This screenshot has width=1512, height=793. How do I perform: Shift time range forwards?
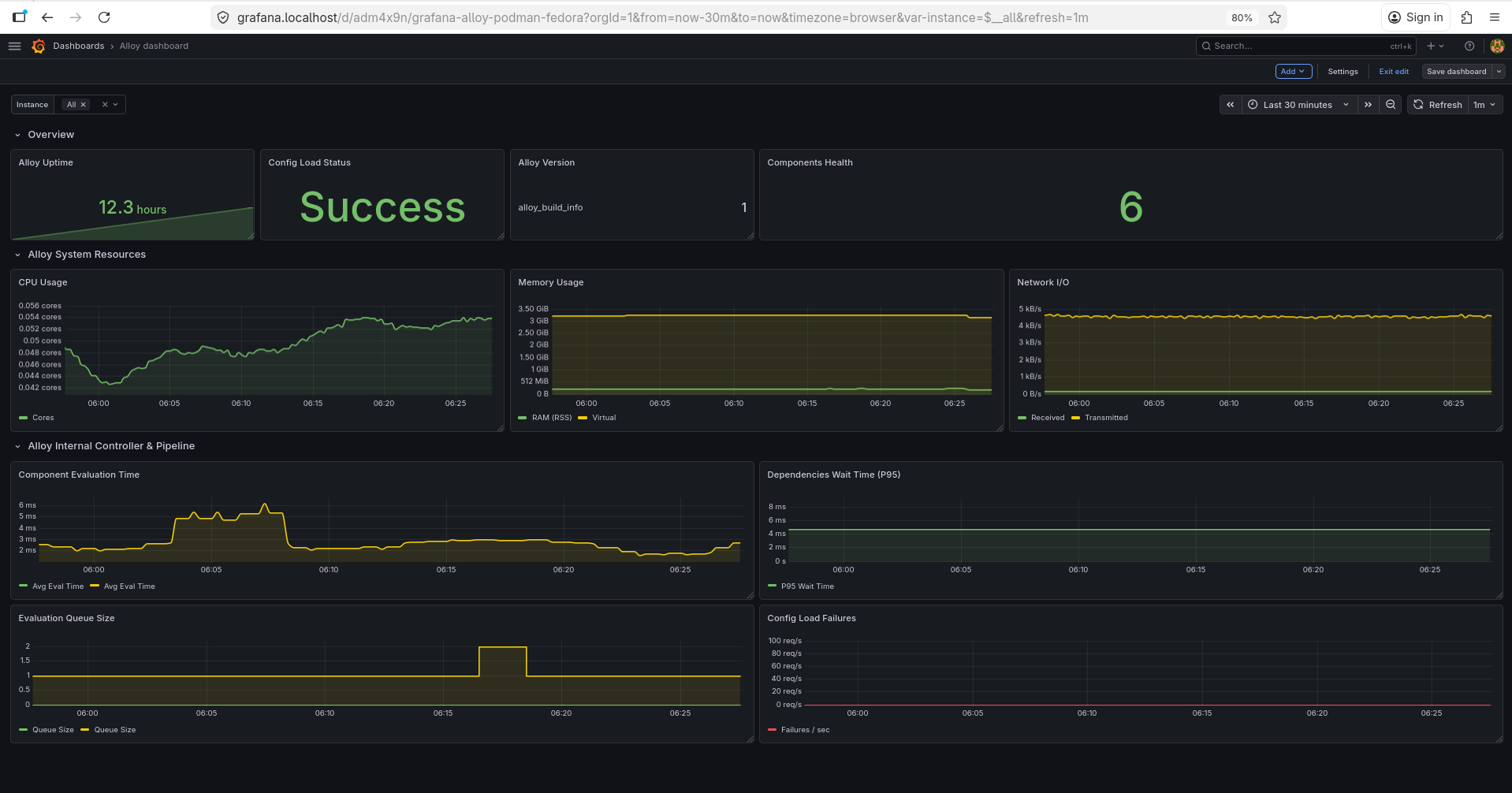pos(1369,104)
